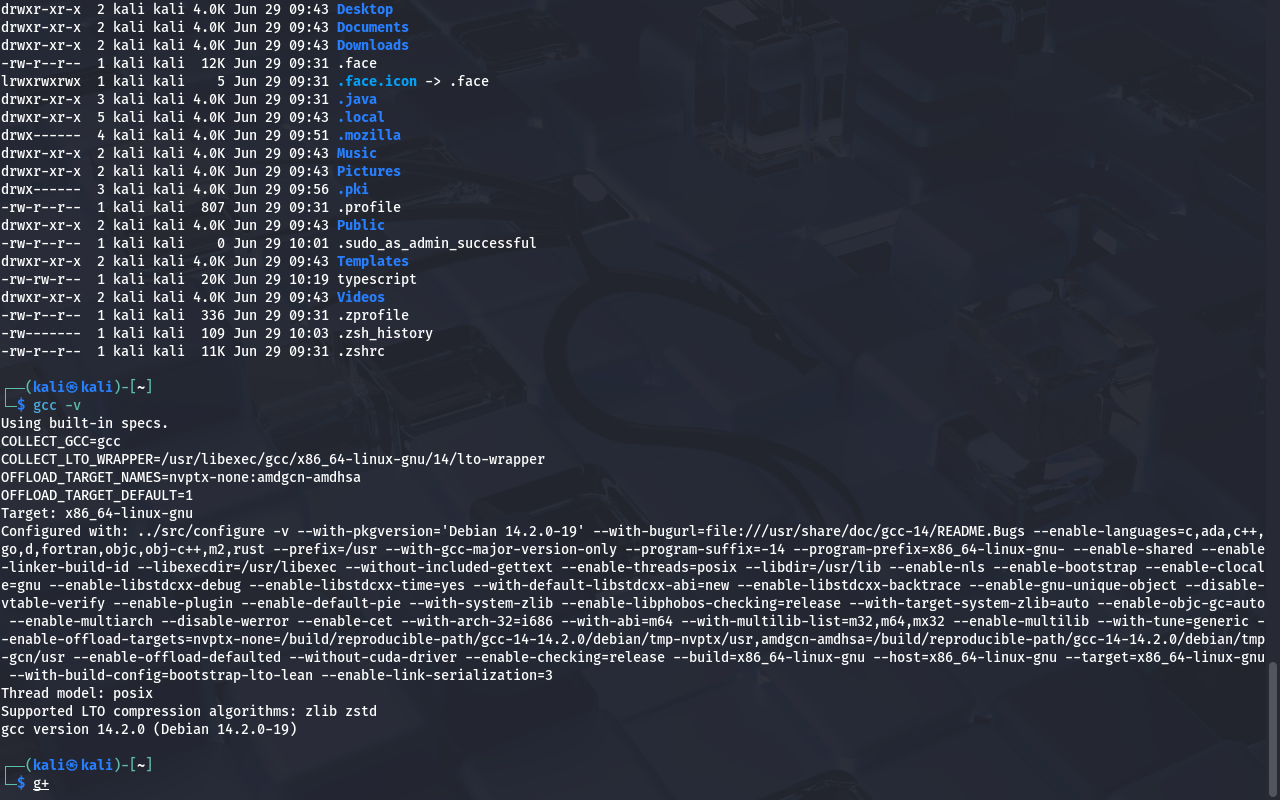Click the '--enable-link-serialization=3' option
The image size is (1280, 800).
(437, 675)
